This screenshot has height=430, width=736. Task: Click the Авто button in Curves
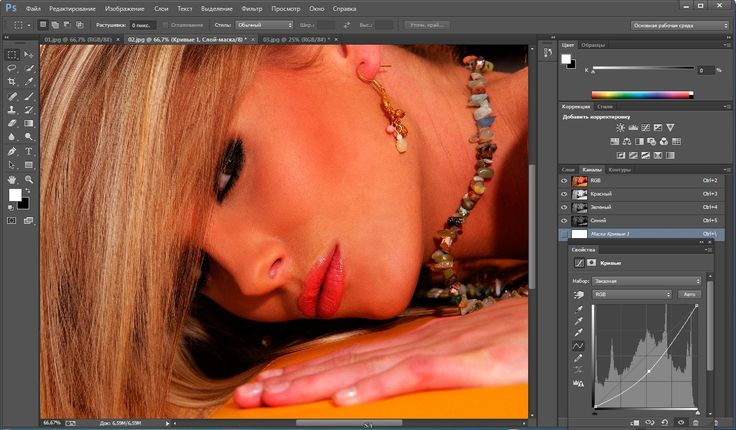click(688, 294)
